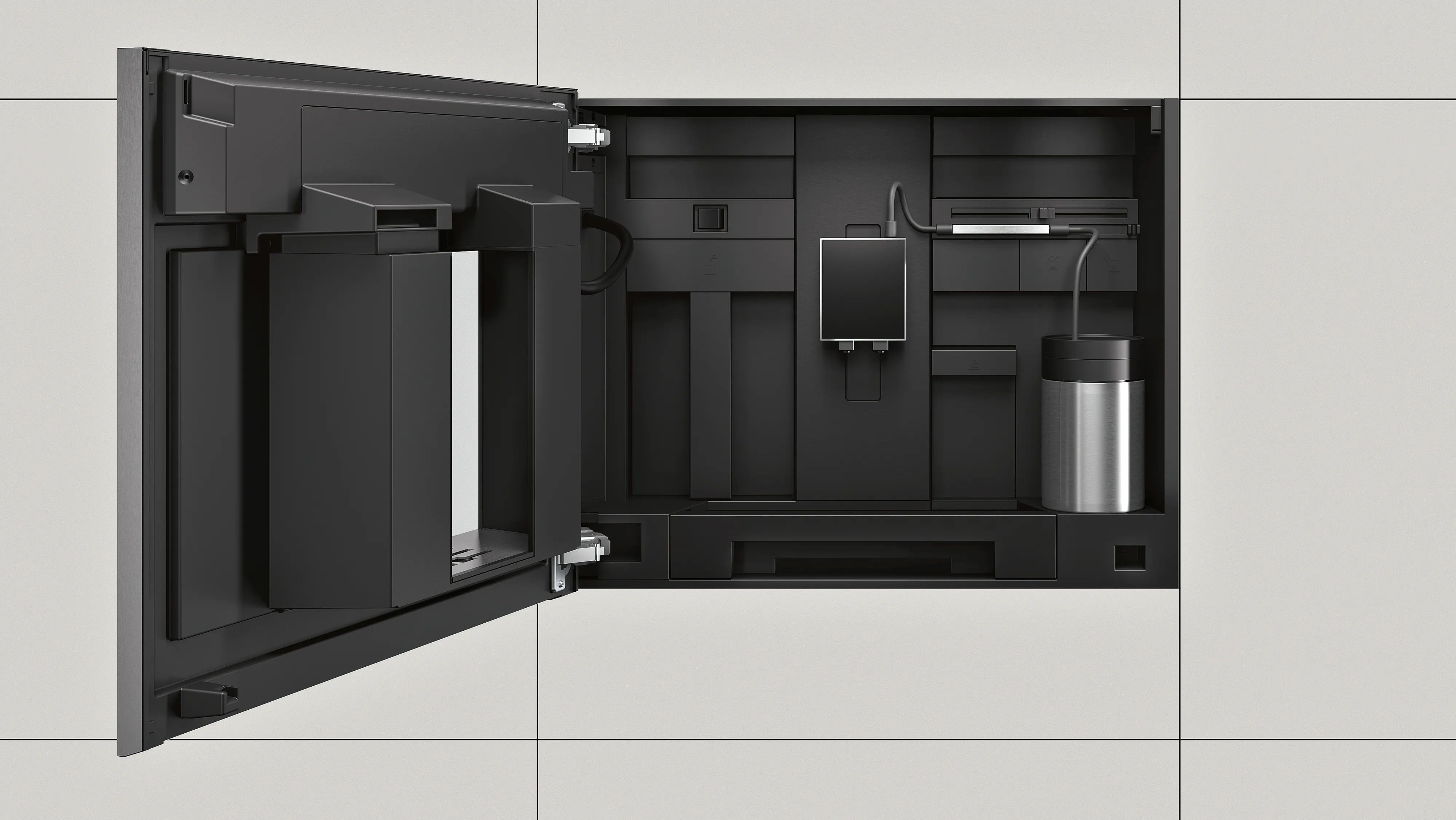Click the left coffee outlet spout

(x=846, y=347)
